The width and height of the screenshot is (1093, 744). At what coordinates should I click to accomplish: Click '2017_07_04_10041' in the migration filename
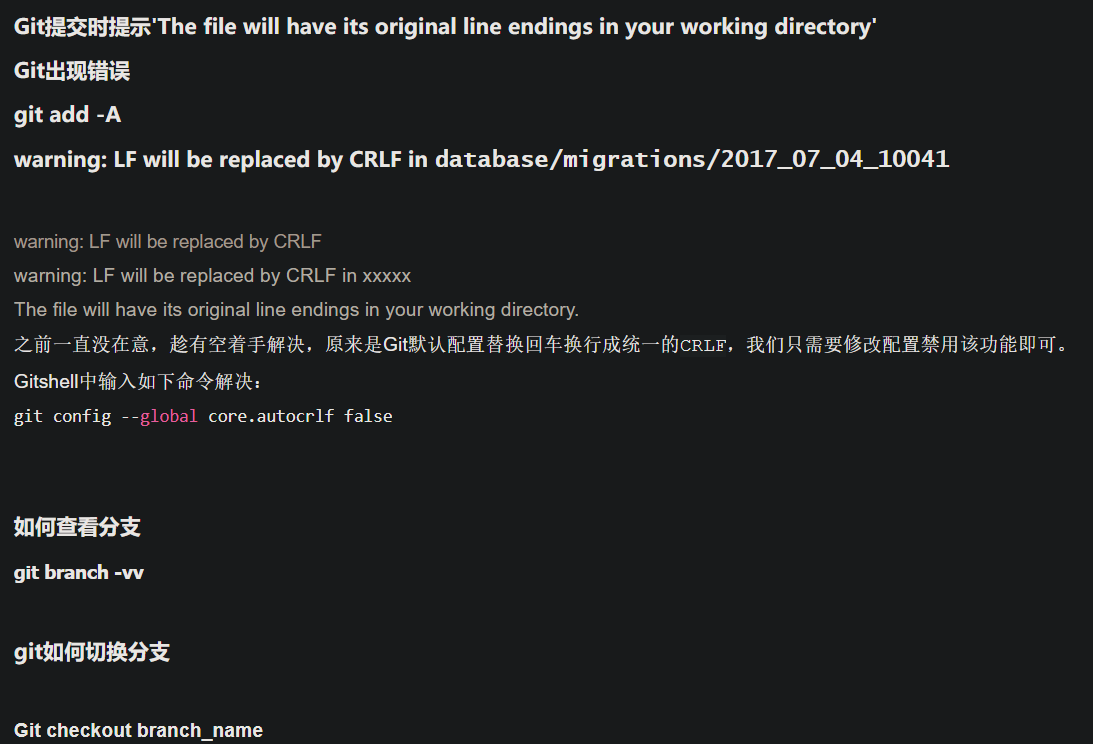835,160
